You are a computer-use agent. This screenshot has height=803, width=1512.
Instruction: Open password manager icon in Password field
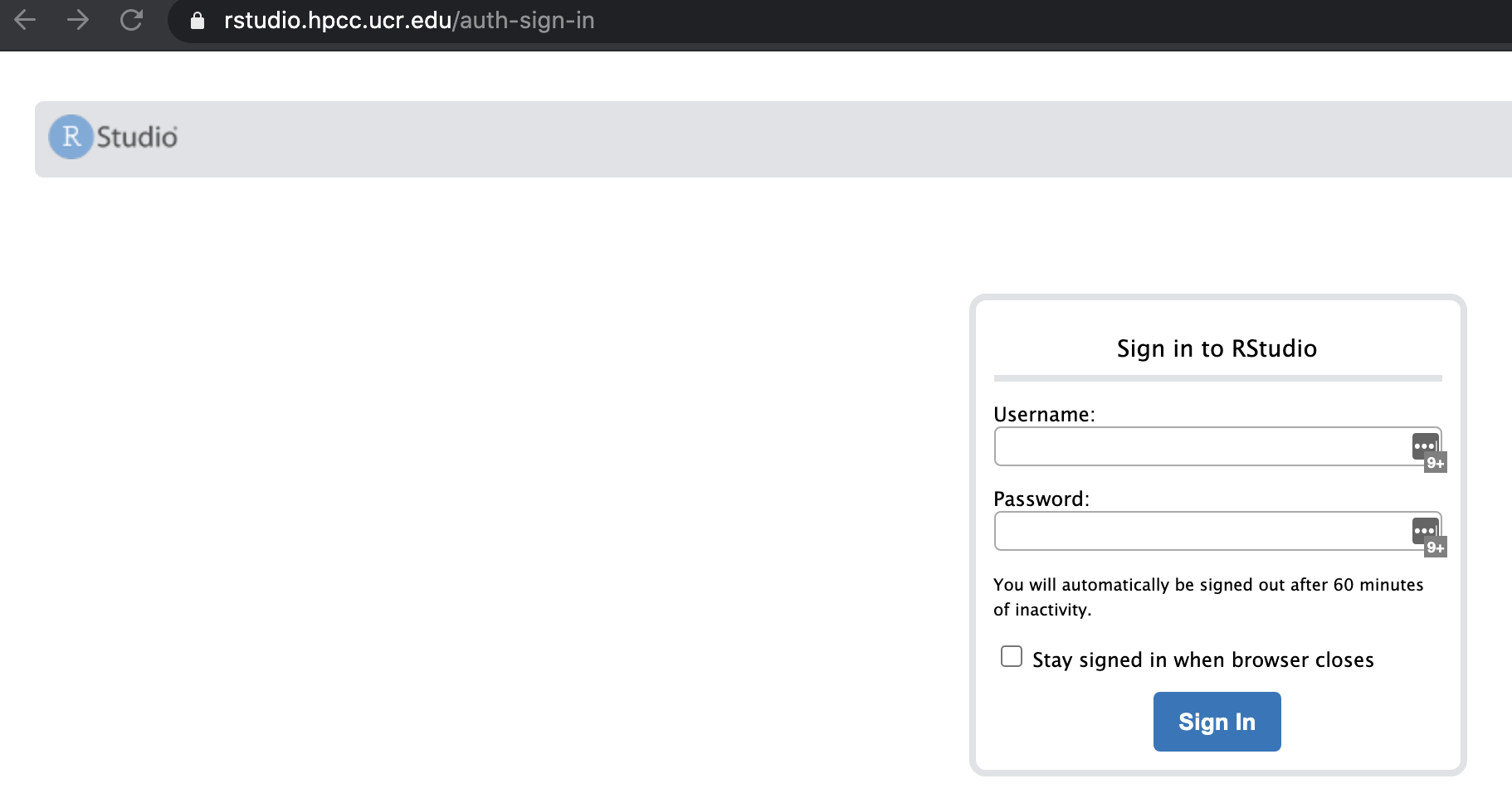tap(1424, 530)
